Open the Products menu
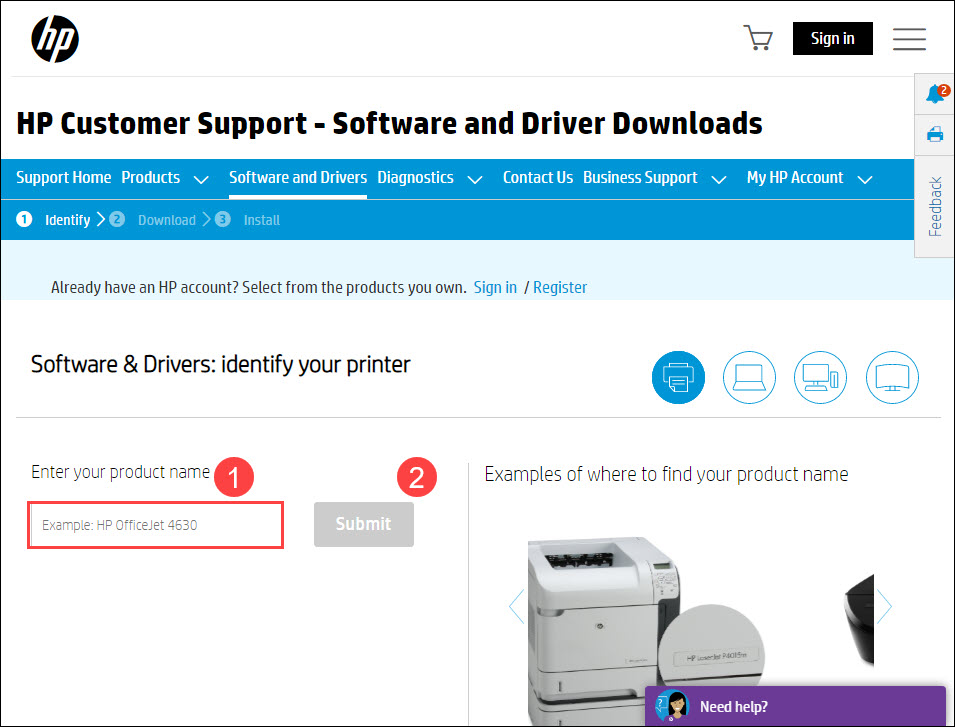This screenshot has height=727, width=955. pyautogui.click(x=150, y=177)
